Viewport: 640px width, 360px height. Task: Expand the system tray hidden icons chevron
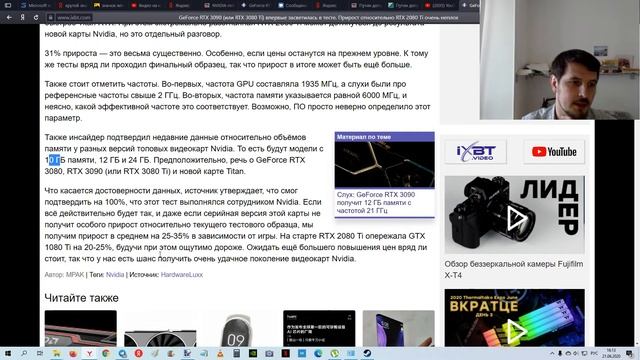552,353
